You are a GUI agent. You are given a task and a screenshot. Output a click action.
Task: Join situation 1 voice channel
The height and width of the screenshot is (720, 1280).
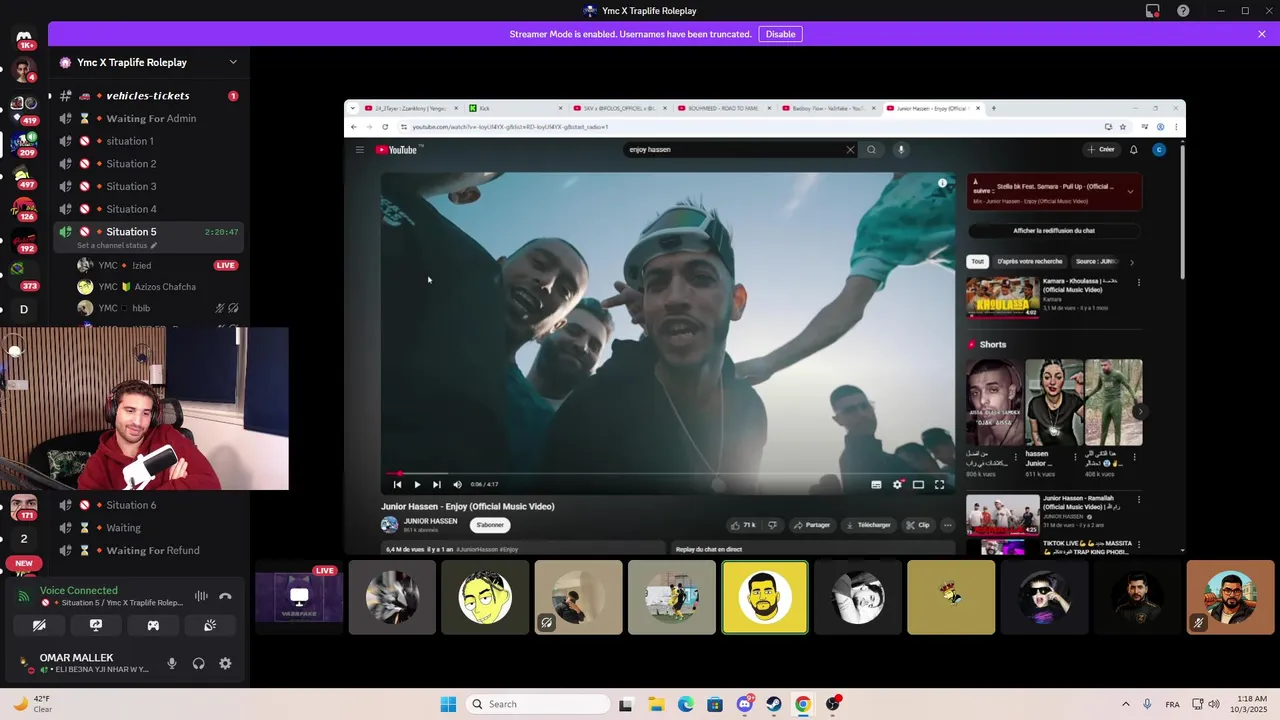(x=148, y=141)
